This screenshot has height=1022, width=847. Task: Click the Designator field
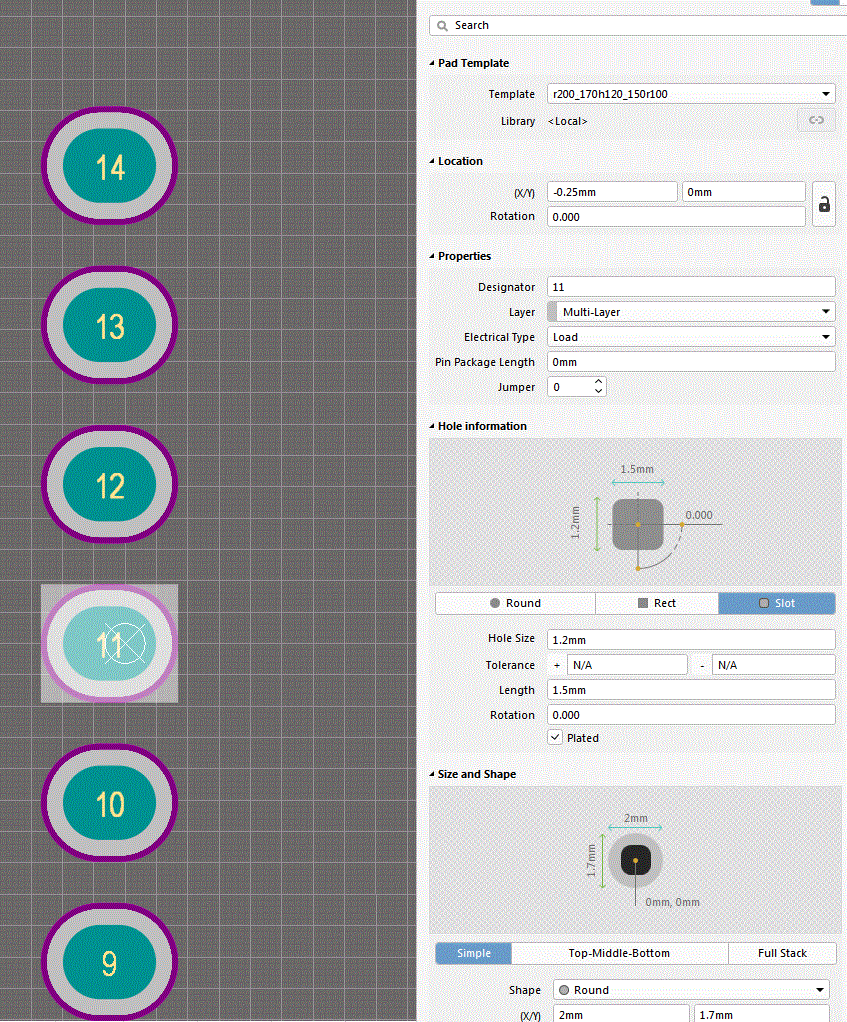pyautogui.click(x=691, y=287)
